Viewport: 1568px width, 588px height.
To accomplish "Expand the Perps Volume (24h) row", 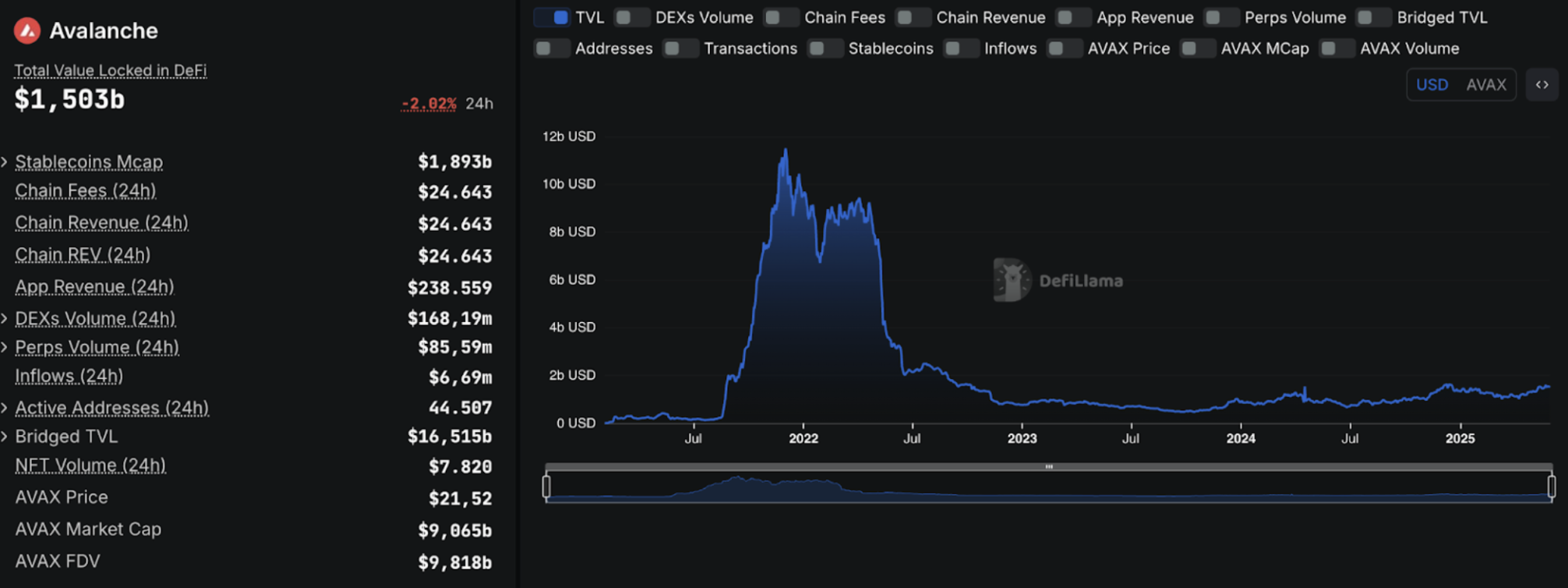I will click(5, 347).
